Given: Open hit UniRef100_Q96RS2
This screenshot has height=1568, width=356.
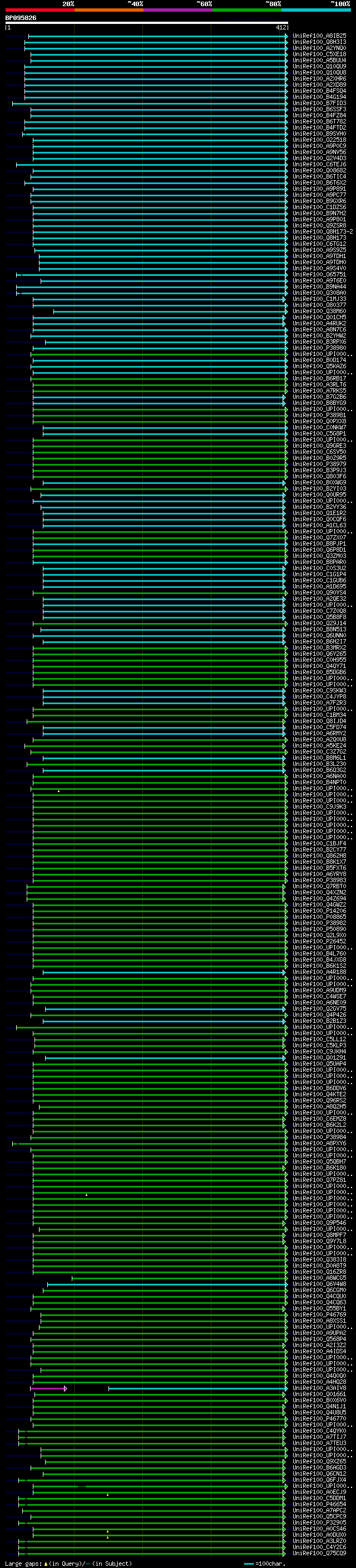Looking at the screenshot, I should point(319,1101).
